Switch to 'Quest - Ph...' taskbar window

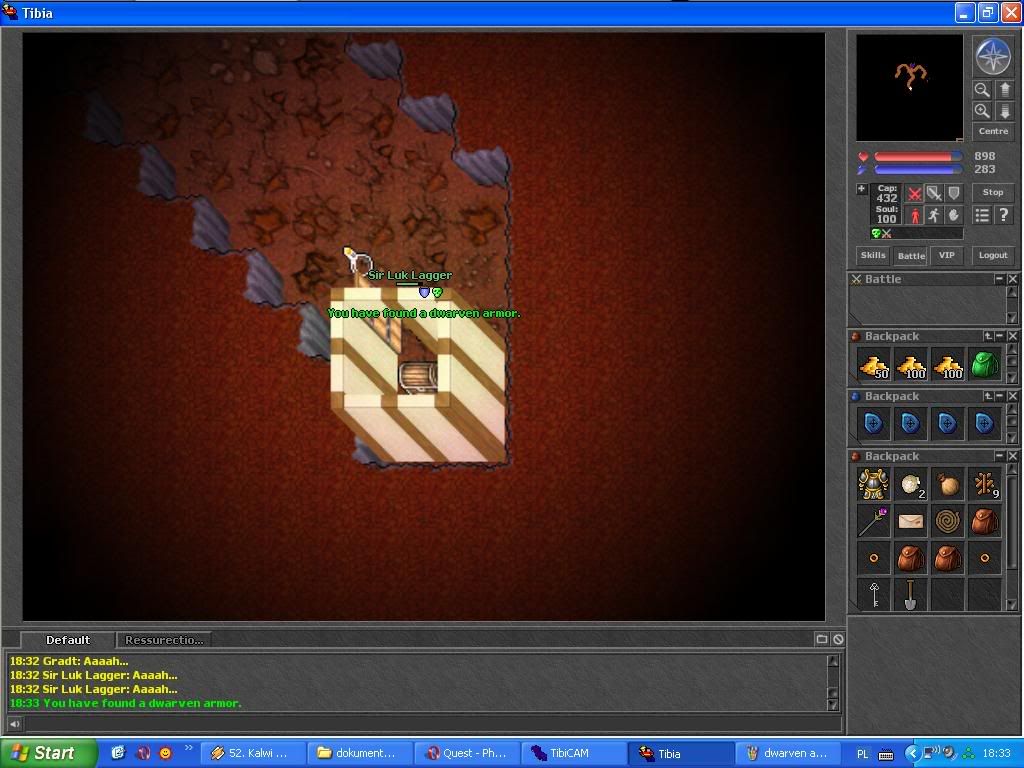[466, 753]
